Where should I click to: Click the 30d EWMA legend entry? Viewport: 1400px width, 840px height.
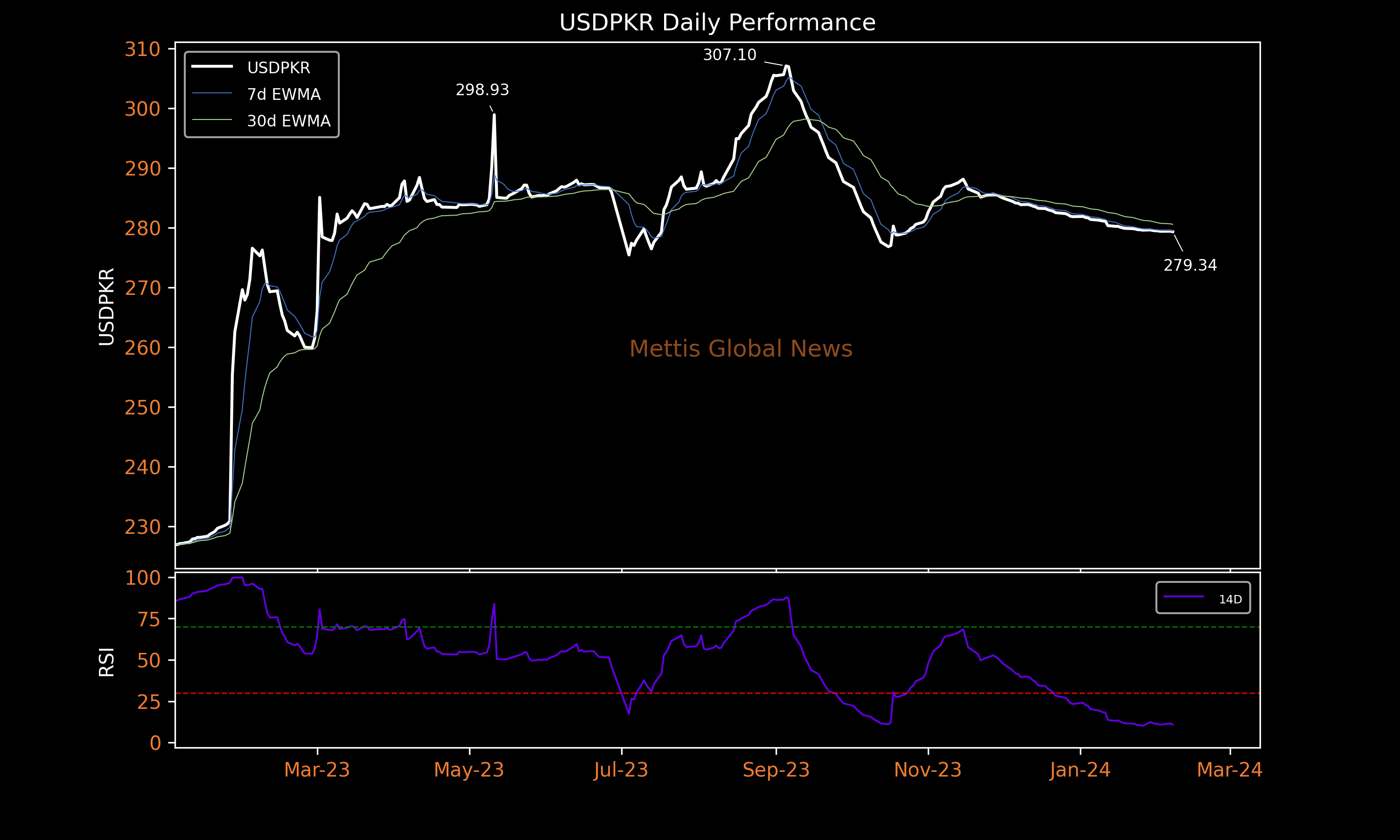pos(288,121)
